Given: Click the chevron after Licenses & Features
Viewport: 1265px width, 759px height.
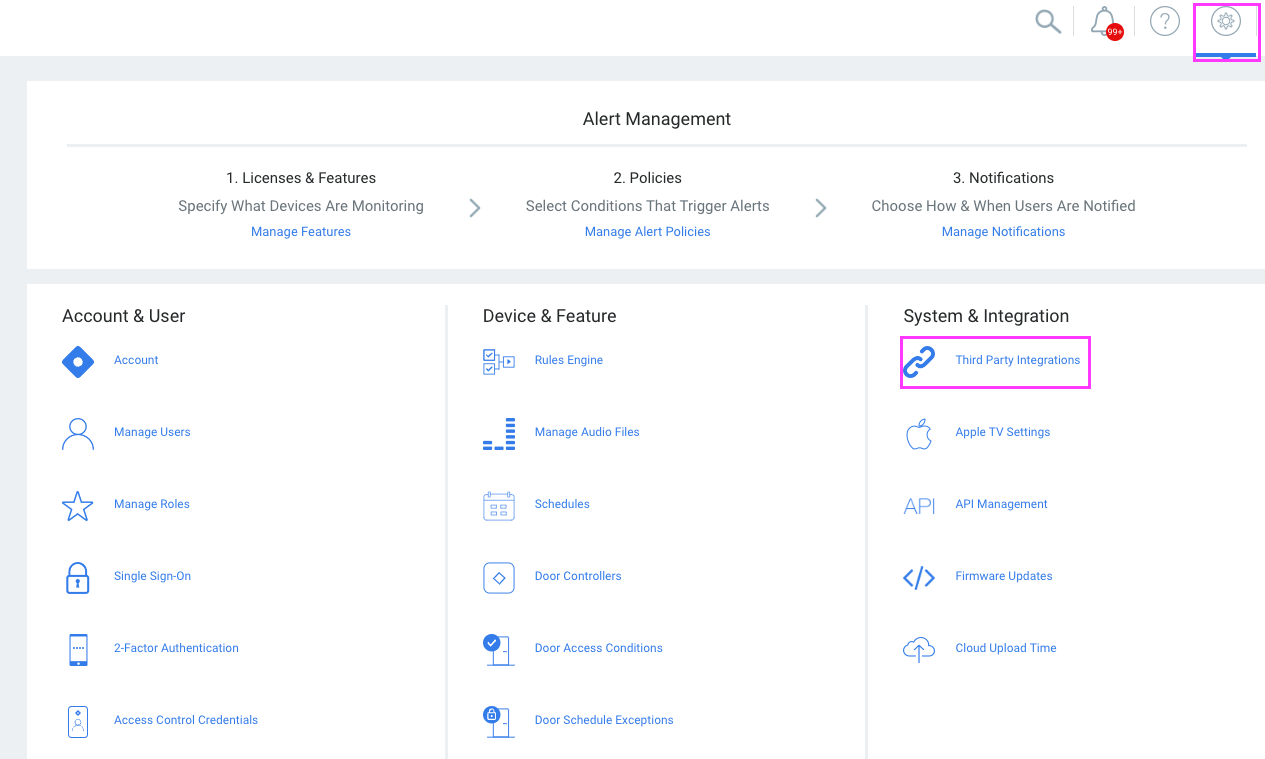Looking at the screenshot, I should tap(474, 207).
